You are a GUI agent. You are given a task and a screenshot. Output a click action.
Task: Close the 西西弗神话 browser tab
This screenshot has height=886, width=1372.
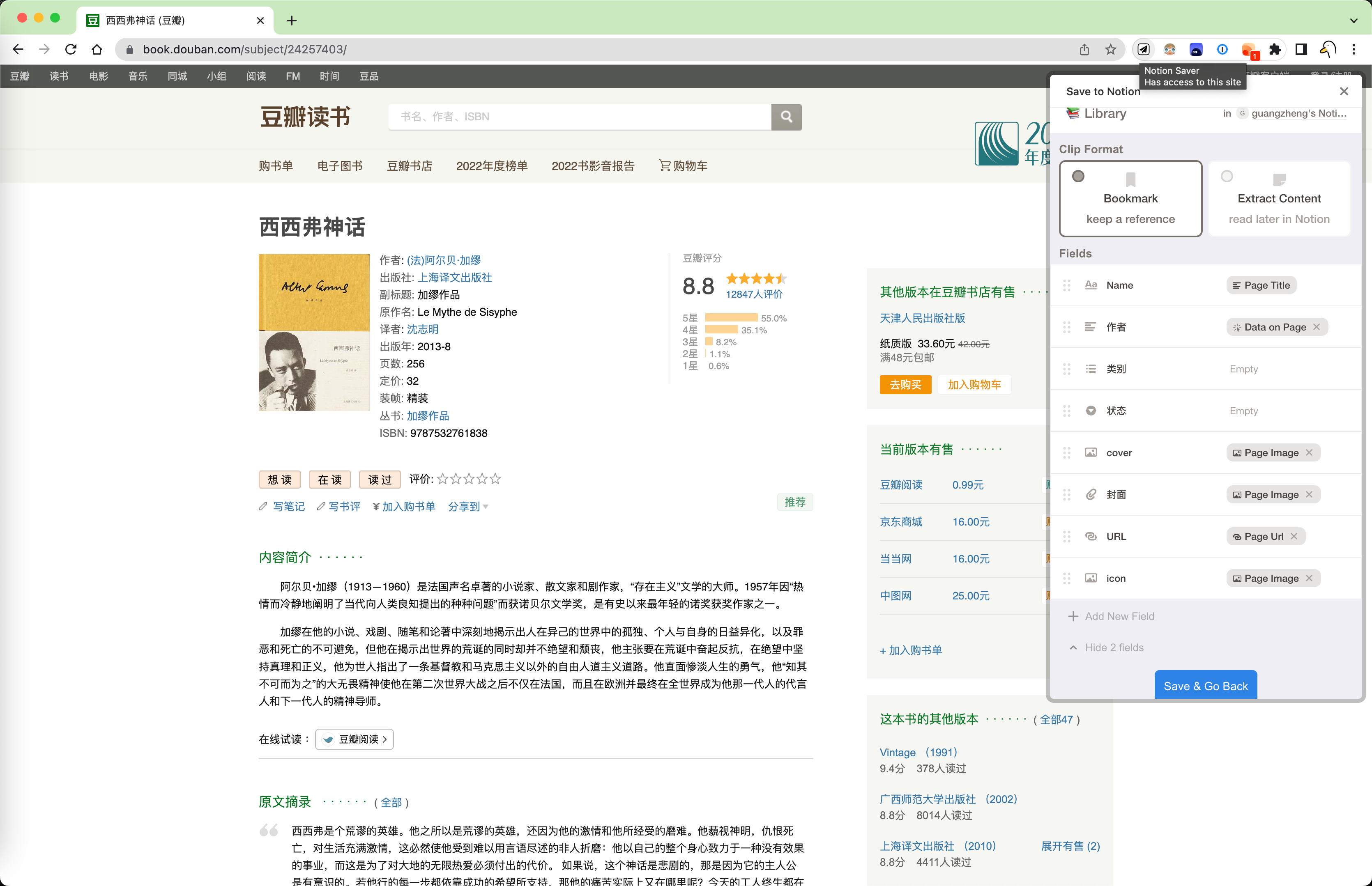tap(260, 21)
